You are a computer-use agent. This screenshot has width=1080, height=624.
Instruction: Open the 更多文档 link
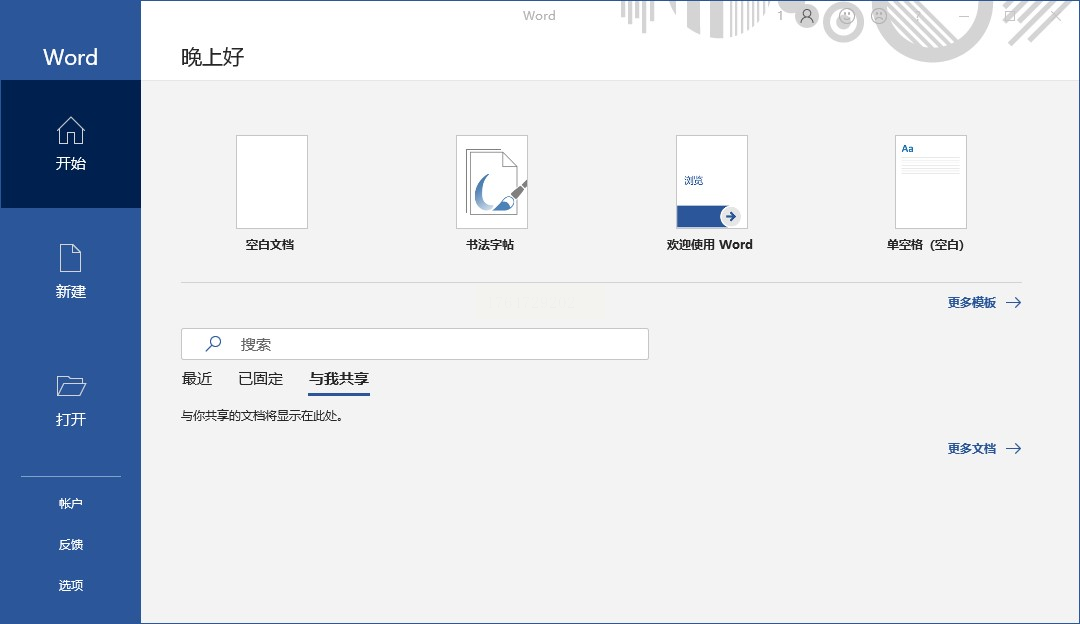pos(984,448)
